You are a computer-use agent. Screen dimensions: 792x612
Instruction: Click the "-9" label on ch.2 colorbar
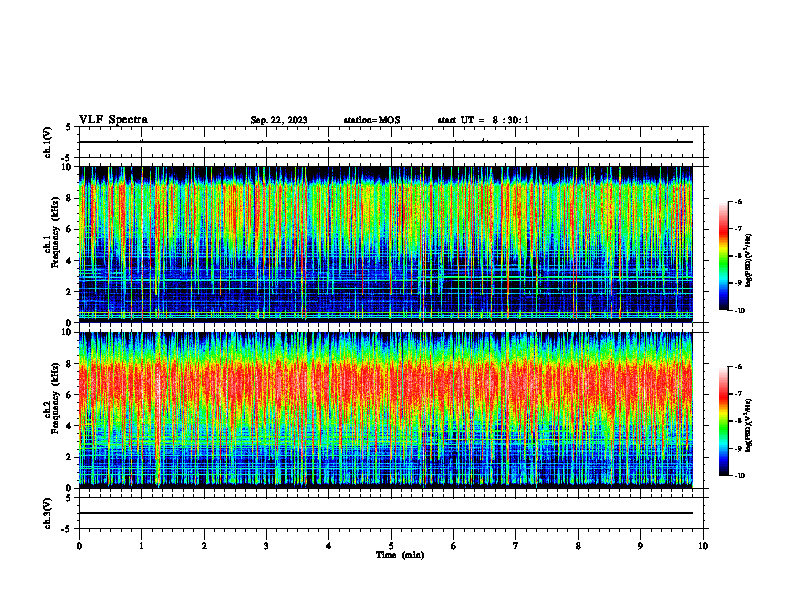738,448
